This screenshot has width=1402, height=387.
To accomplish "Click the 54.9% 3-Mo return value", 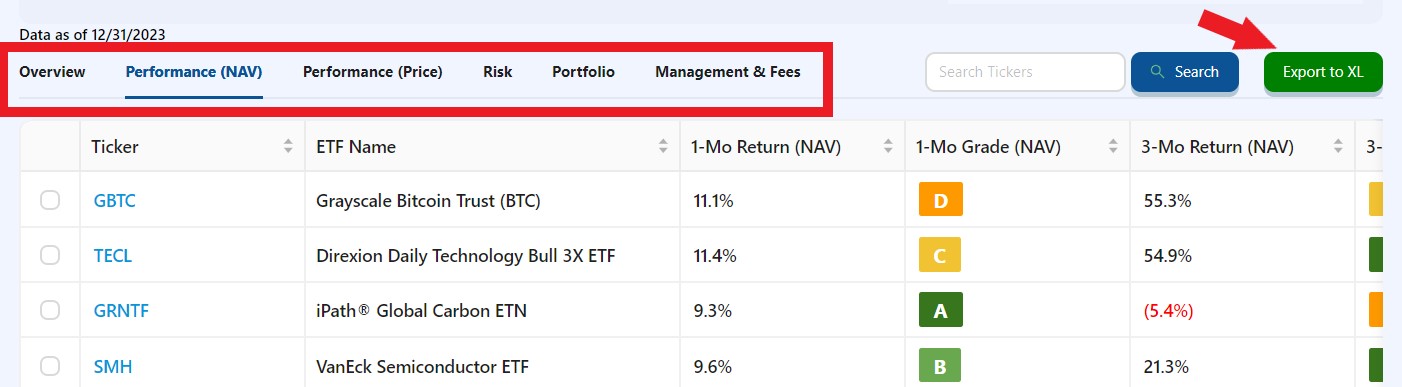I will [x=1168, y=256].
